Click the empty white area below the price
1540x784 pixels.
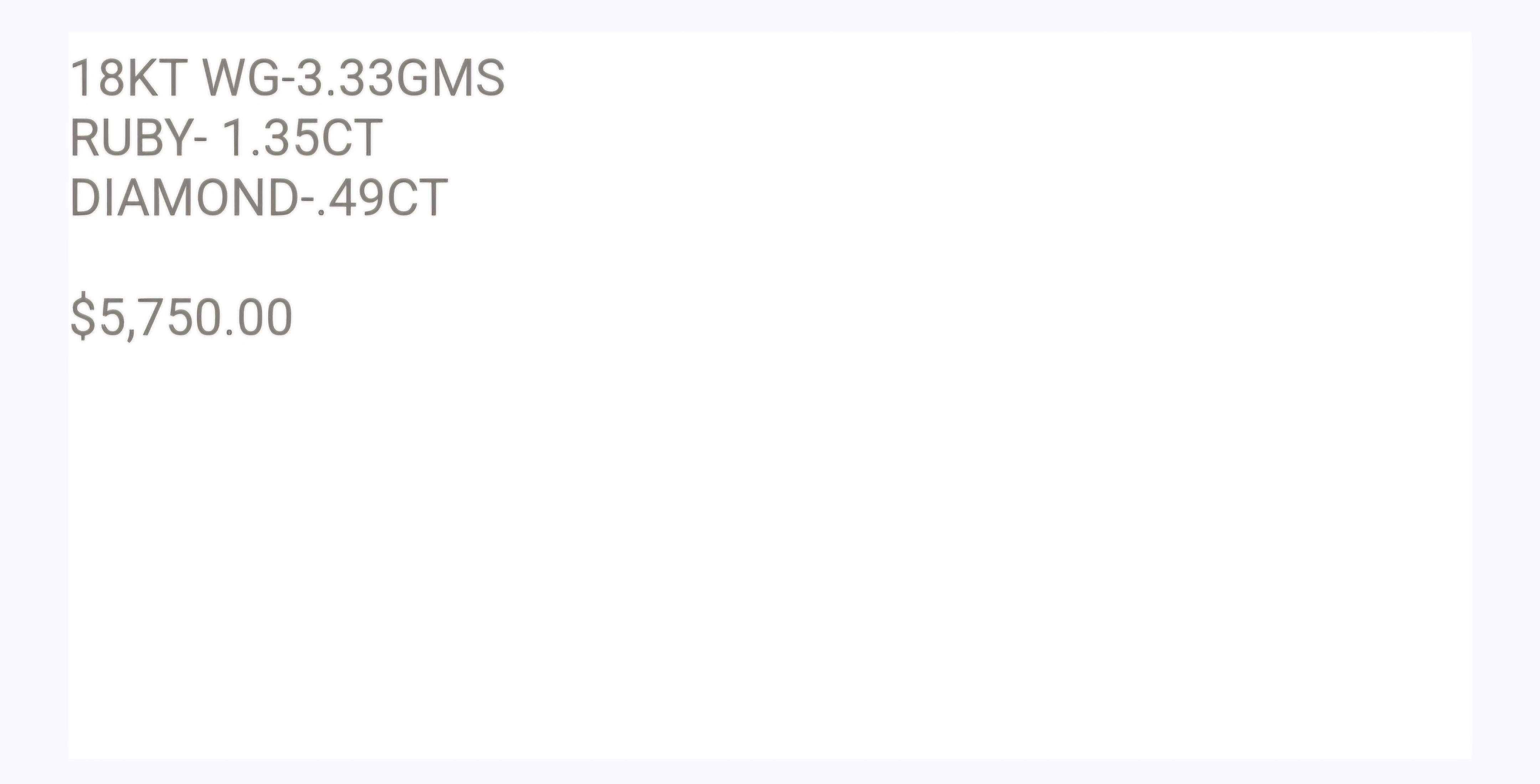pos(769,550)
